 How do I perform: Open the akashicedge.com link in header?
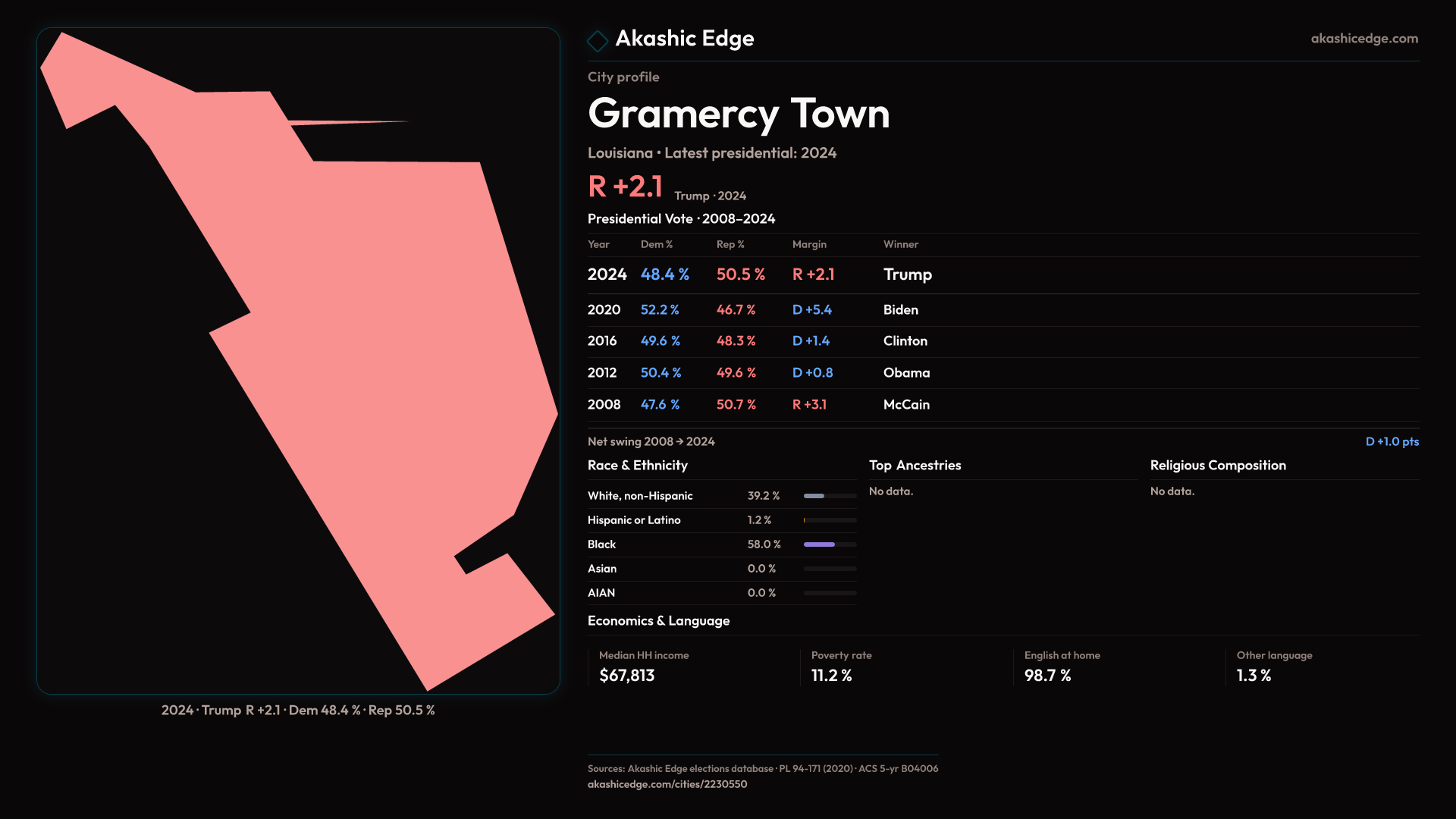pos(1363,39)
